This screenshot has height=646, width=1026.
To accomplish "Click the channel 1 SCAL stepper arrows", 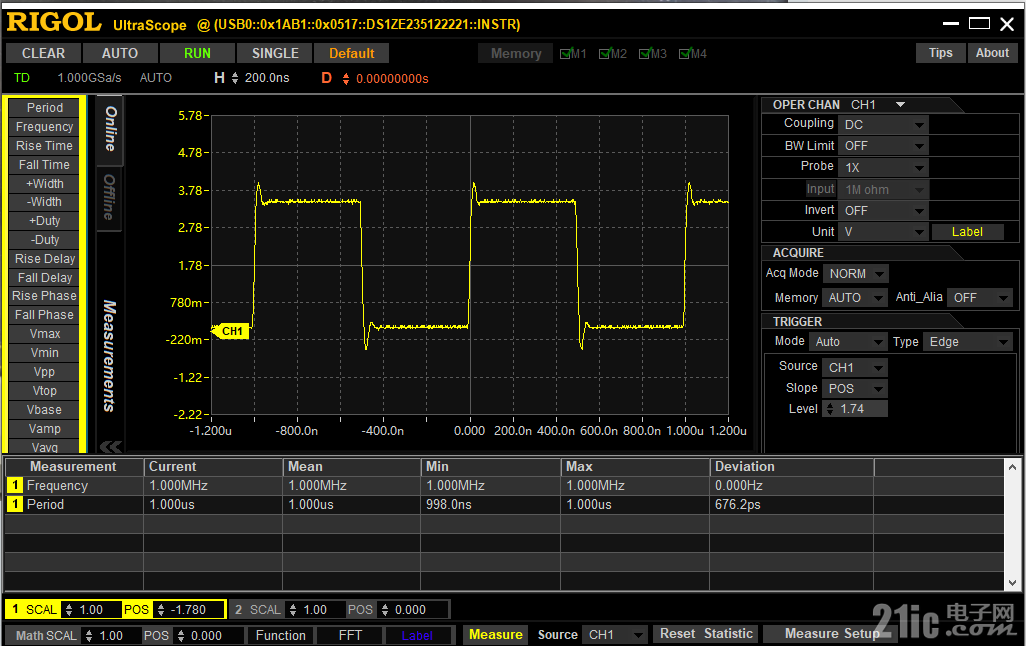I will [x=69, y=610].
